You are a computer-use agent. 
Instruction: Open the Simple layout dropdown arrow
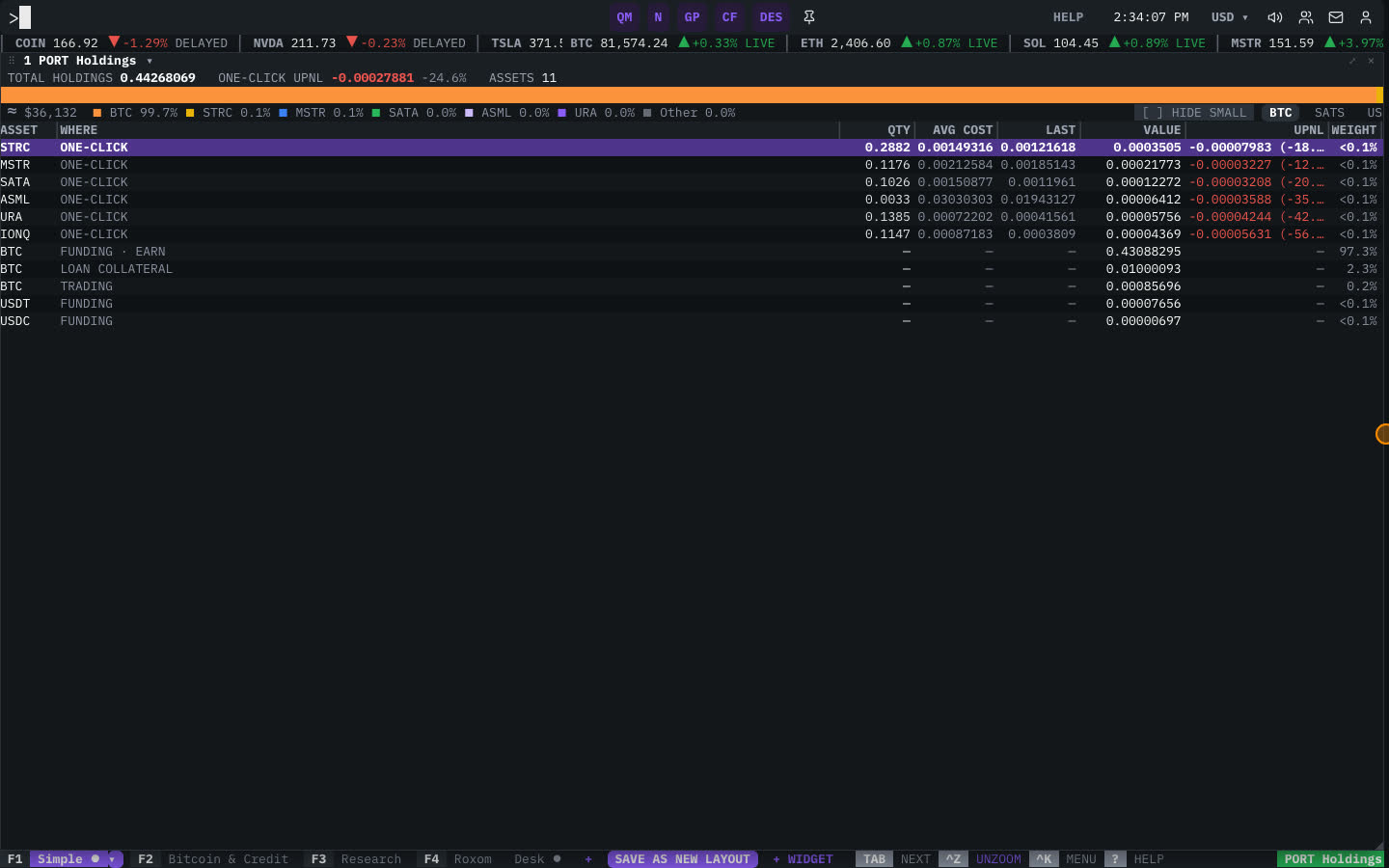(113, 859)
